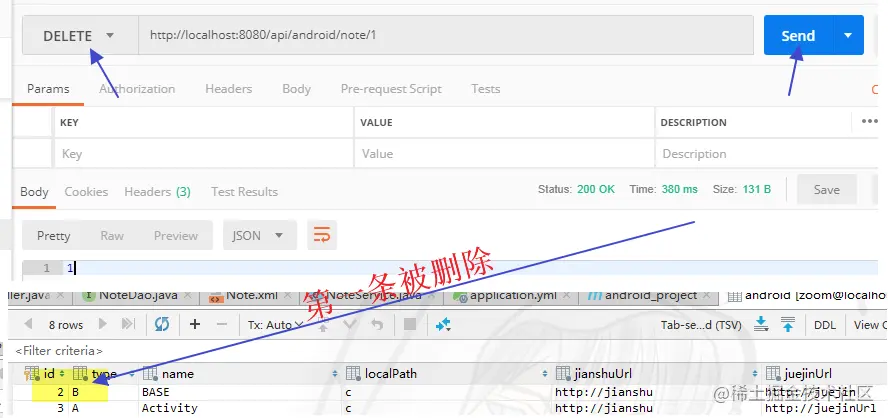
Task: Click the Value parameter input
Action: coord(504,153)
